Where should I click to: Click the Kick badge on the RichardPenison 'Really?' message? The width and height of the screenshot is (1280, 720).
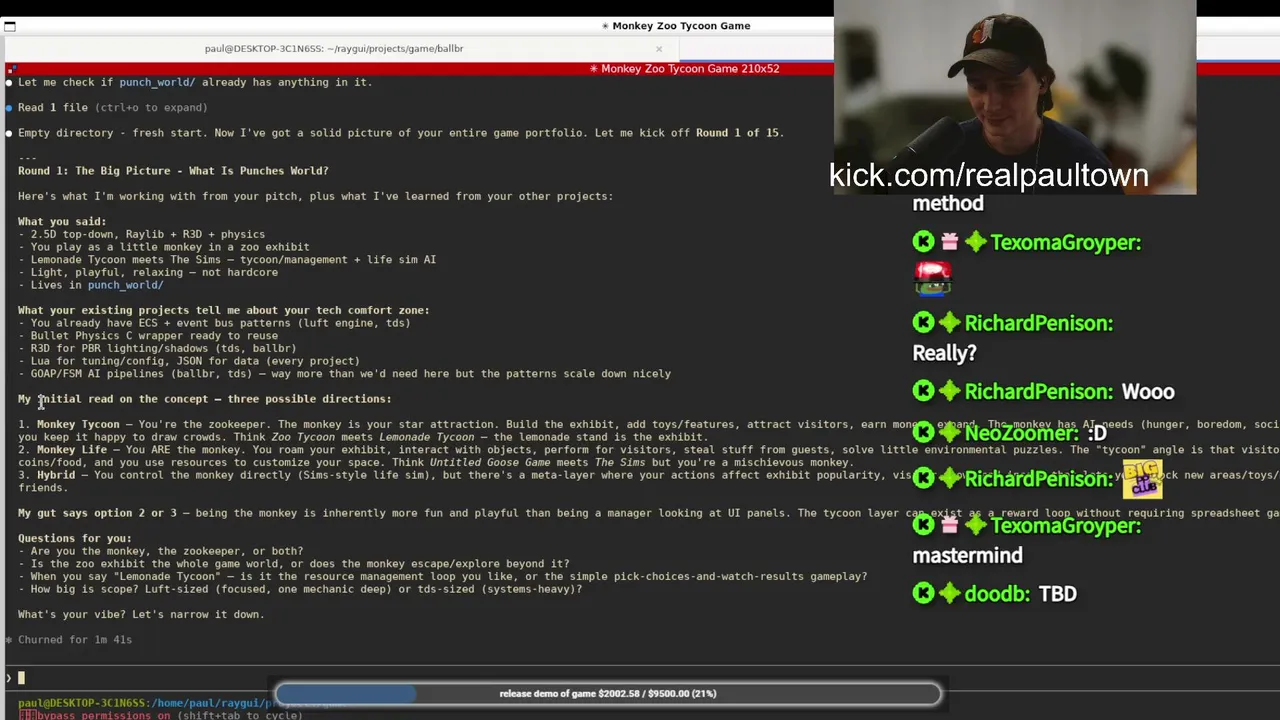[923, 323]
